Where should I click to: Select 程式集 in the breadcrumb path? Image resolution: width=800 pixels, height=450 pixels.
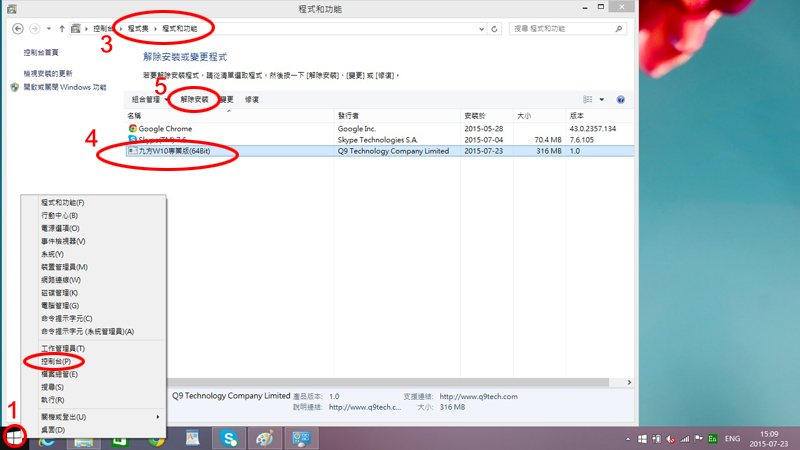pos(138,29)
